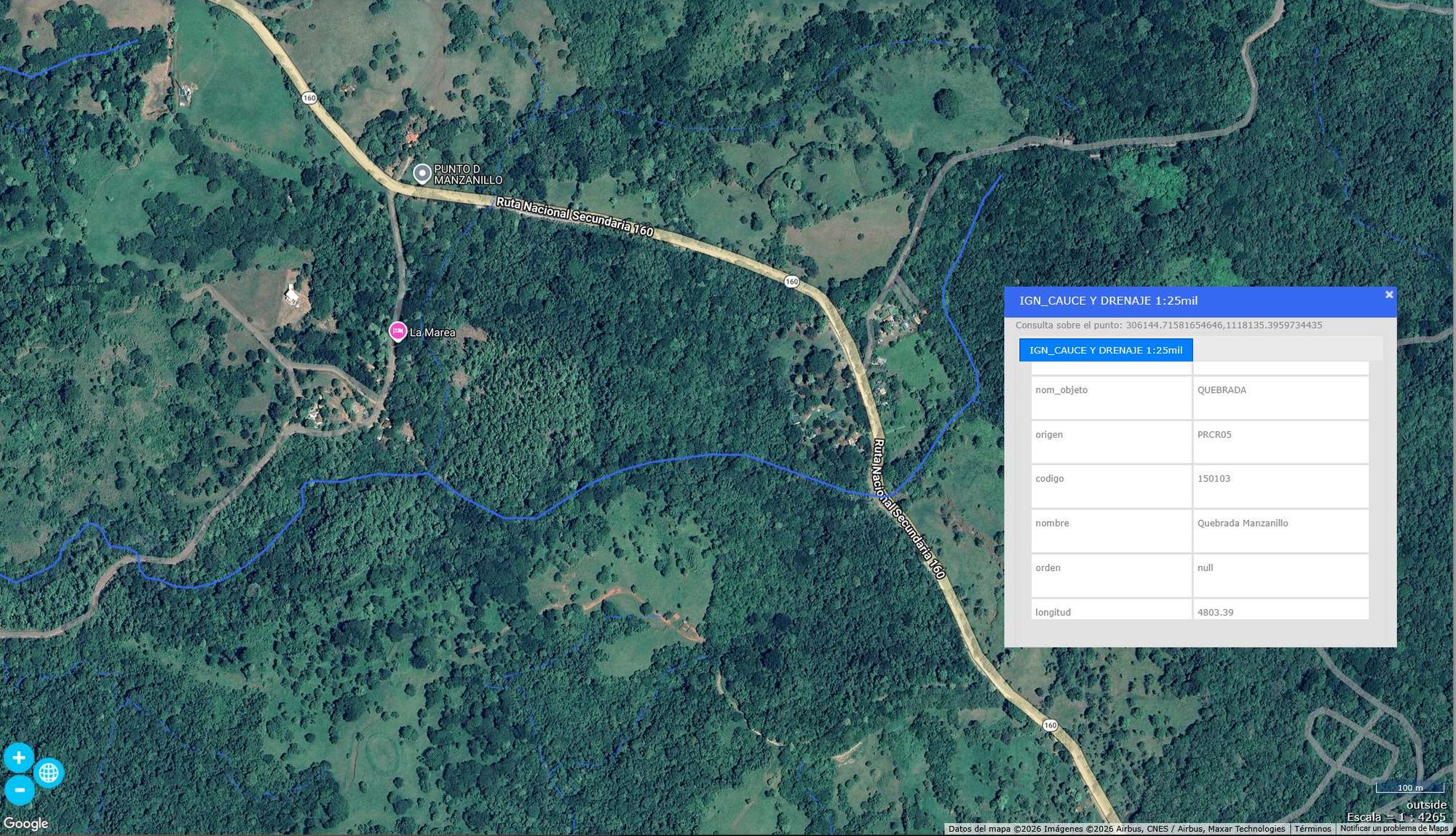Viewport: 1456px width, 836px height.
Task: Zoom in with the plus button
Action: (x=19, y=757)
